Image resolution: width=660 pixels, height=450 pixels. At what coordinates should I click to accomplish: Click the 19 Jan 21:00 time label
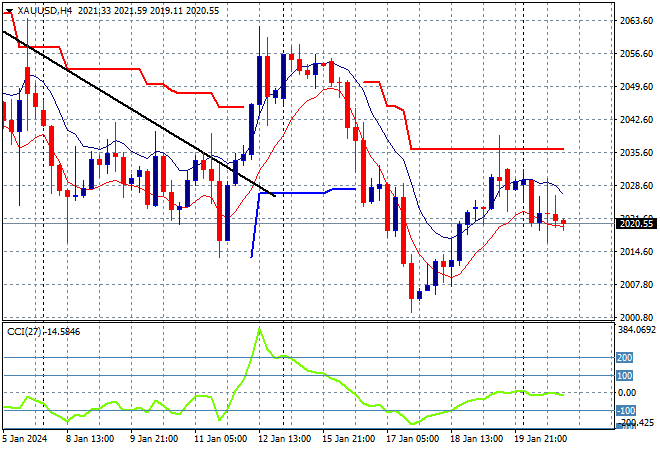[x=540, y=439]
